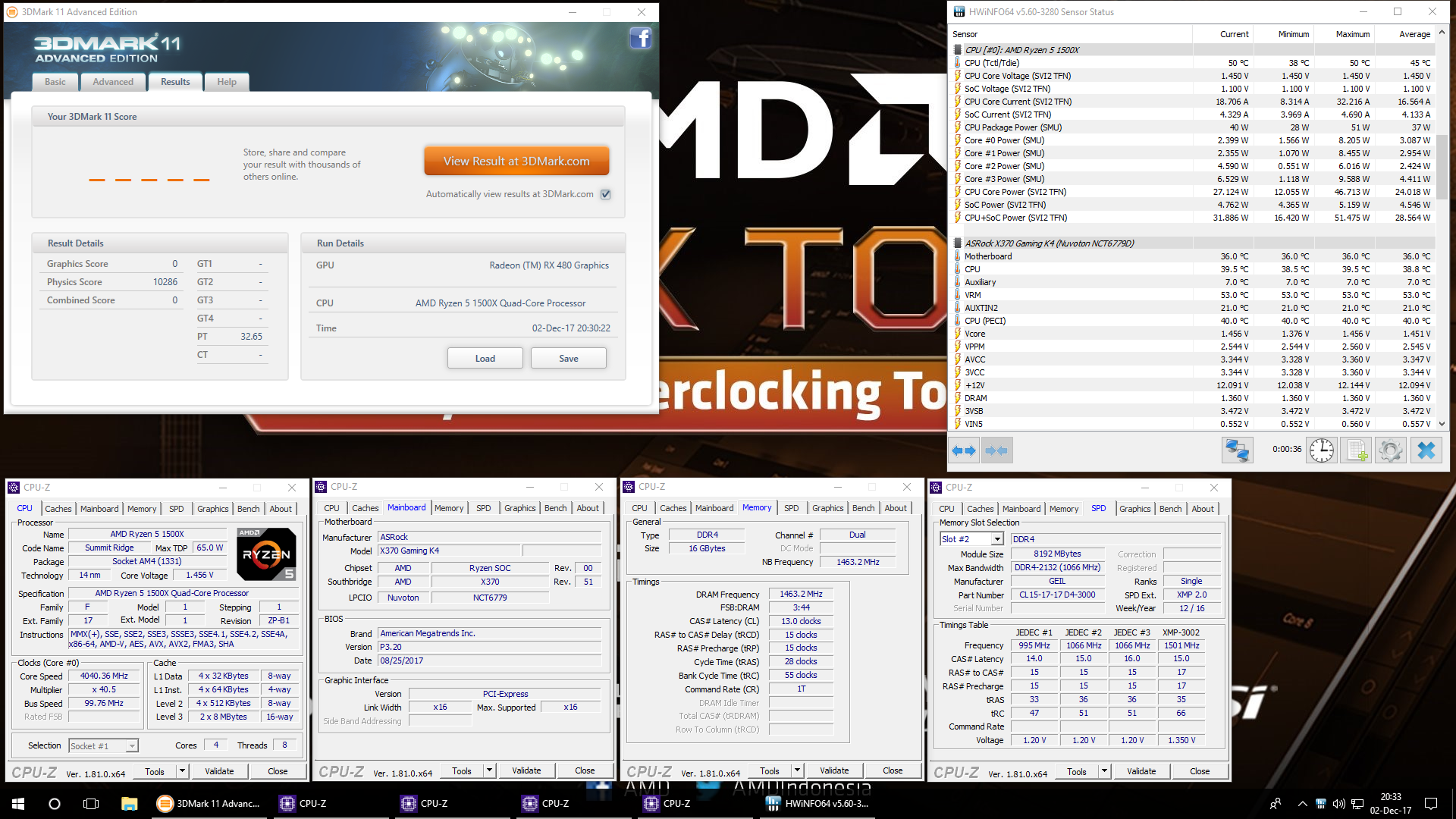The image size is (1456, 819).
Task: Open Tools dropdown arrow in CPU-Z Memory window
Action: coord(797,770)
